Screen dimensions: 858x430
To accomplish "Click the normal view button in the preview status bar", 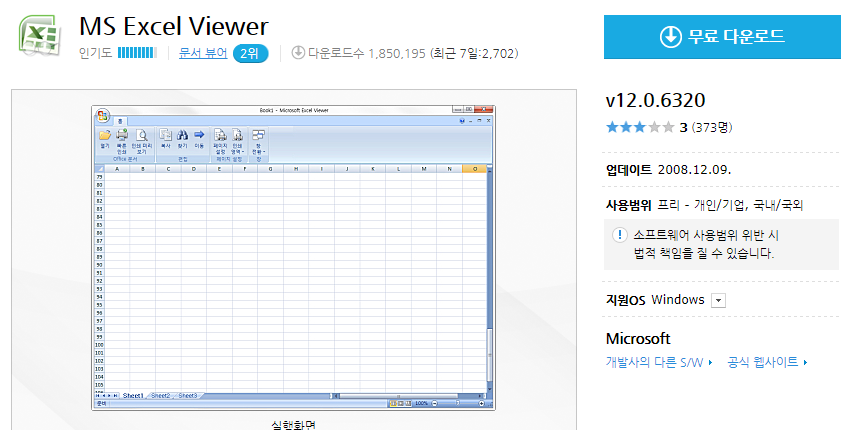I will pos(393,403).
